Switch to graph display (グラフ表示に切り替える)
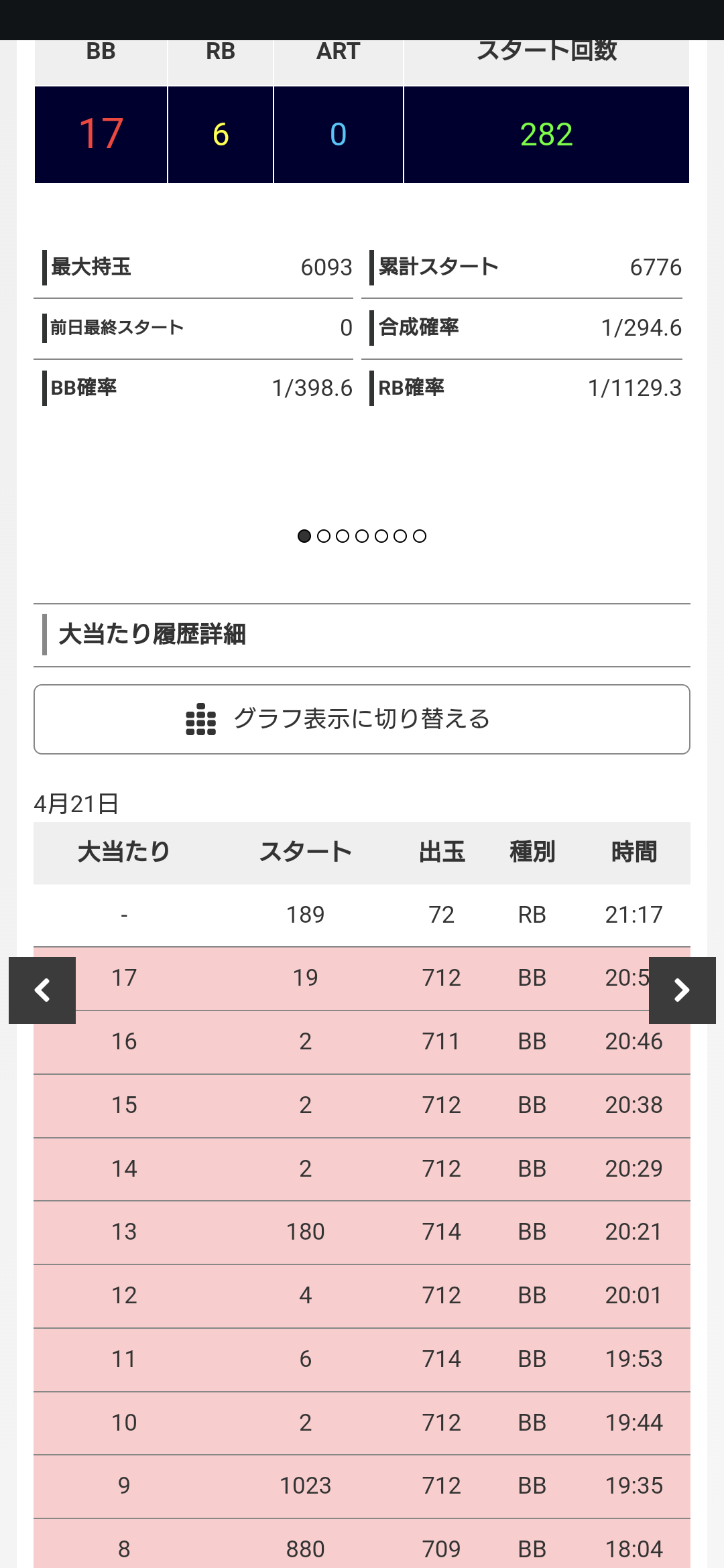 [x=362, y=719]
